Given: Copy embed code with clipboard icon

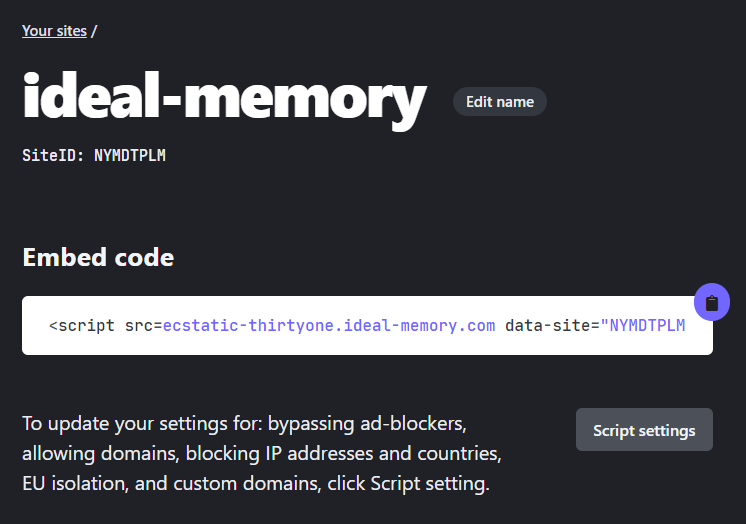Looking at the screenshot, I should coord(712,303).
